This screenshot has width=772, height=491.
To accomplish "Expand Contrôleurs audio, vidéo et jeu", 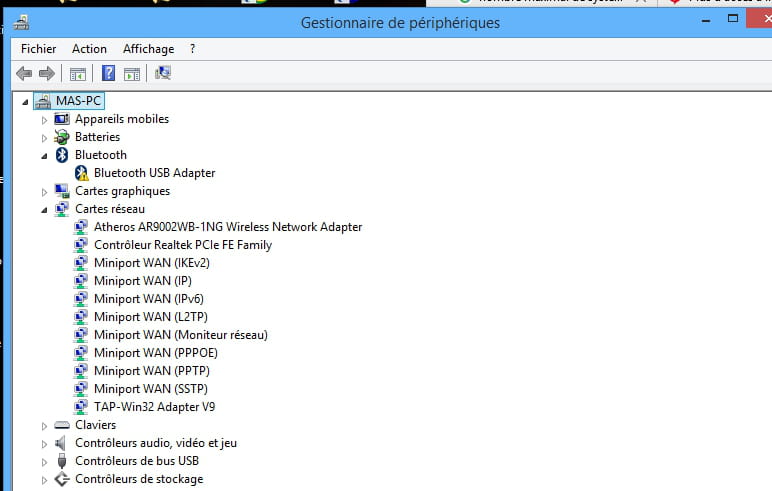I will click(x=44, y=444).
